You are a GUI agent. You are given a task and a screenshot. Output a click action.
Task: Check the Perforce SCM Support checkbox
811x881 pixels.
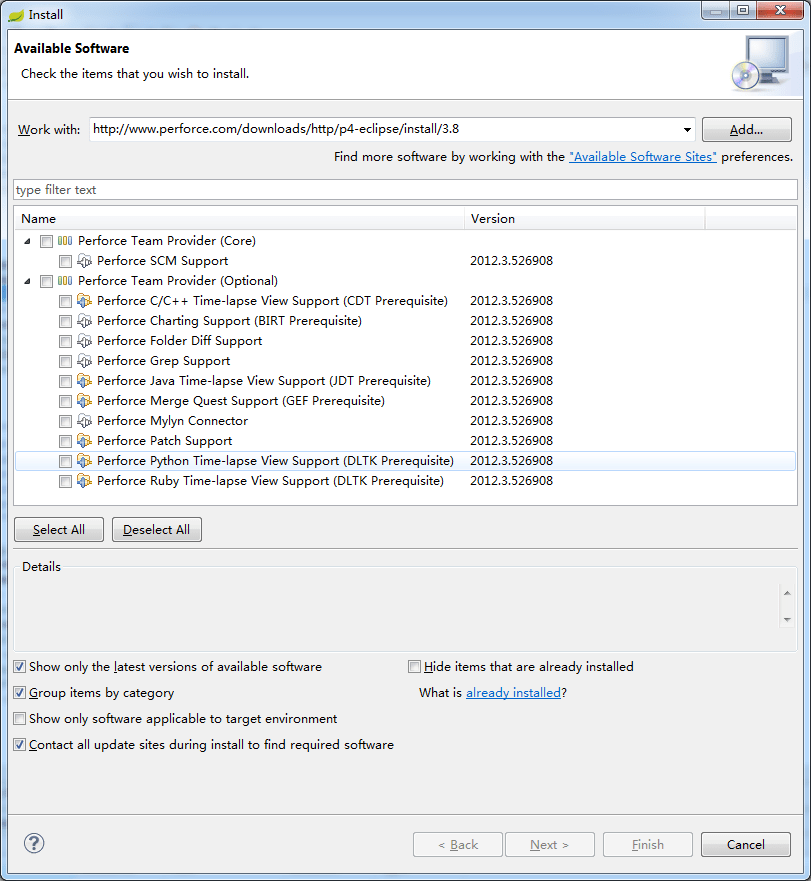[x=65, y=261]
